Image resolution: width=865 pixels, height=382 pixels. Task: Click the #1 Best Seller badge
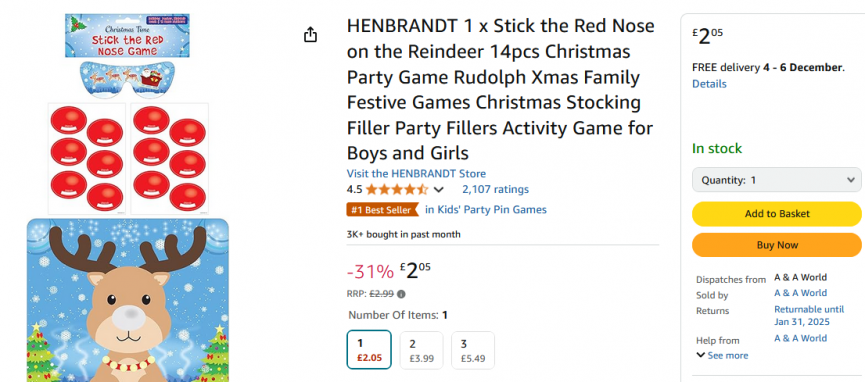(383, 210)
